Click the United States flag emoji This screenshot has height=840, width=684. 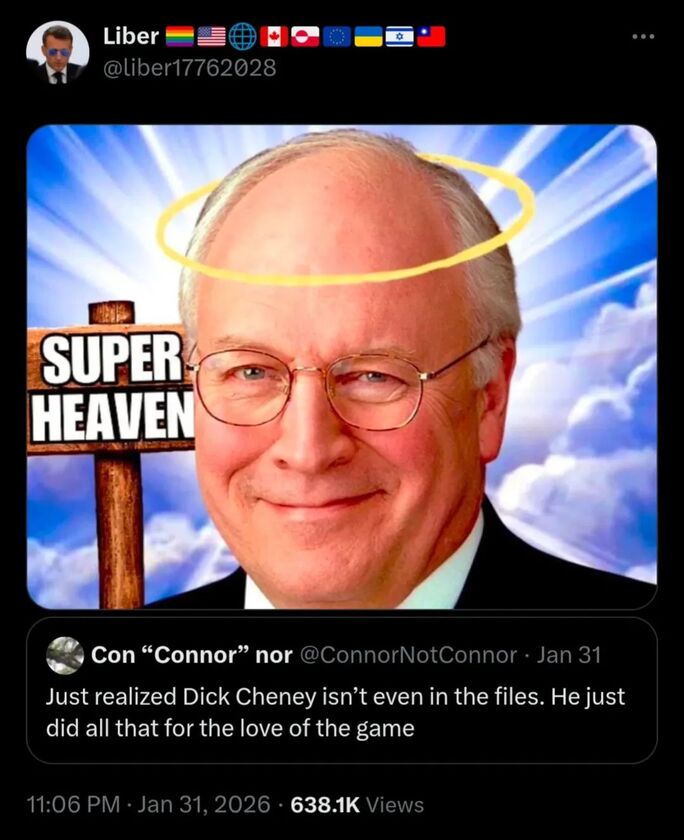pos(212,36)
